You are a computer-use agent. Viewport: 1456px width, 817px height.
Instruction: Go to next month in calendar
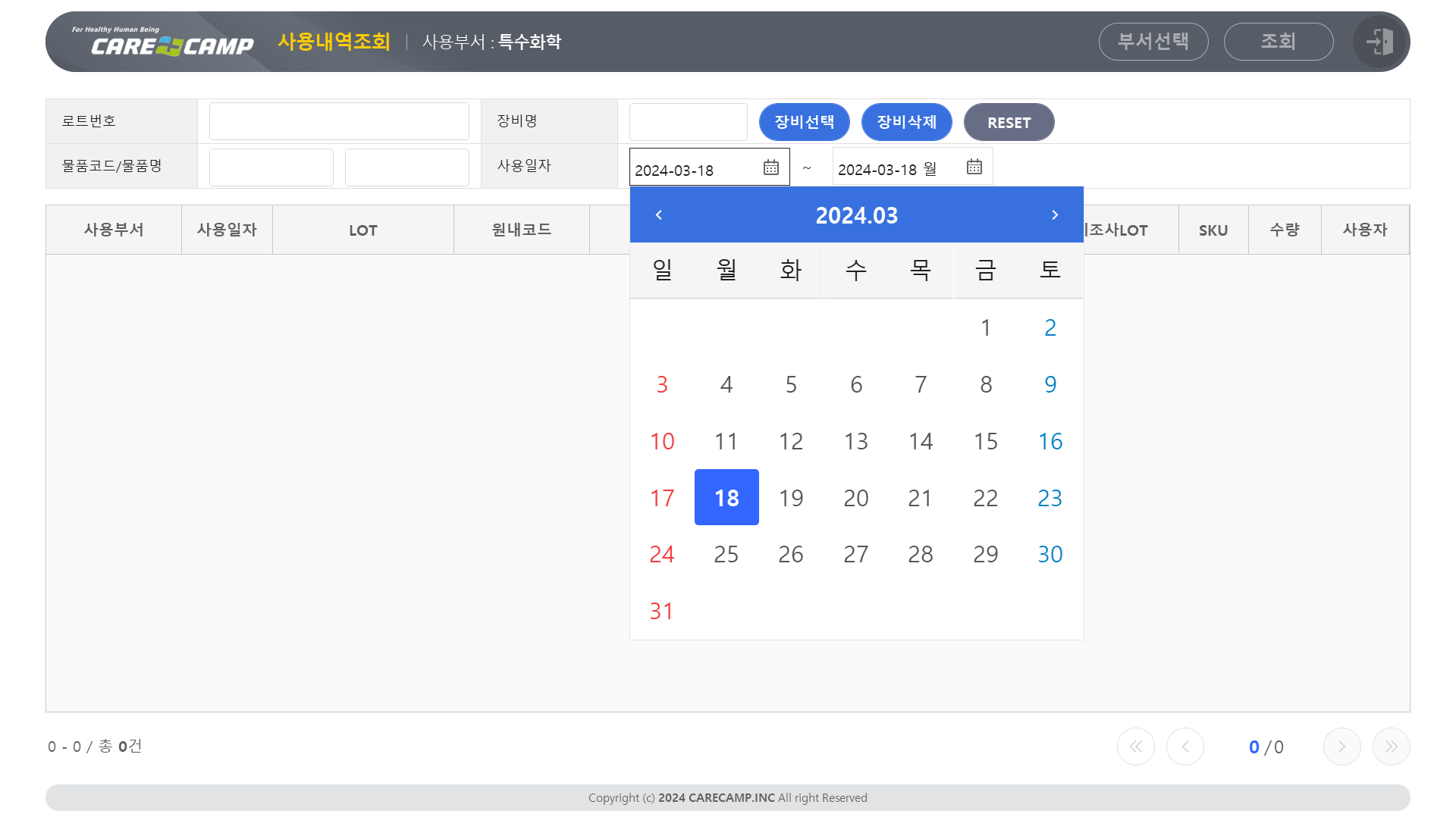coord(1055,215)
